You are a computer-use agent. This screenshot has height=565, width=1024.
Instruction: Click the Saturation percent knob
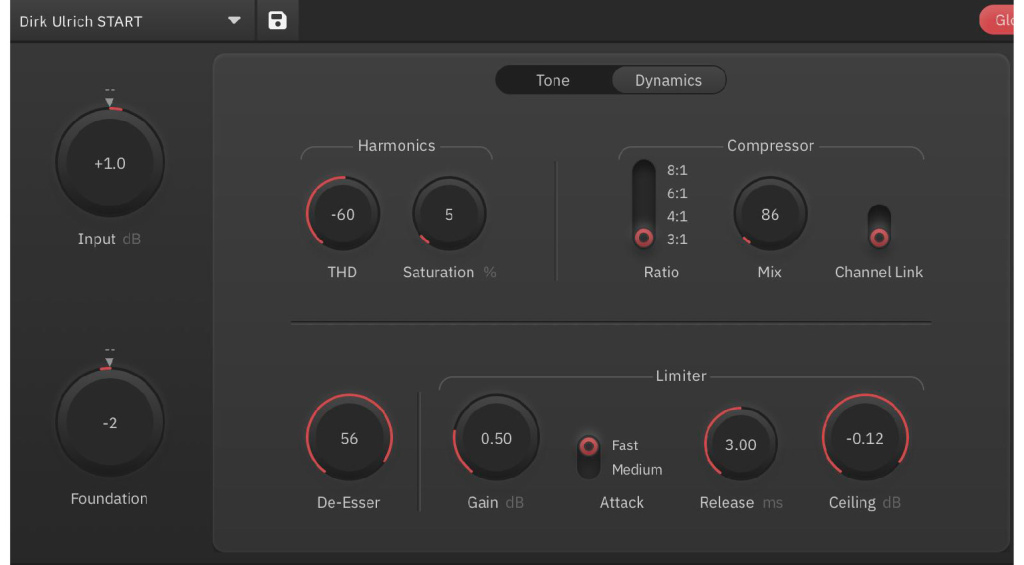coord(449,215)
